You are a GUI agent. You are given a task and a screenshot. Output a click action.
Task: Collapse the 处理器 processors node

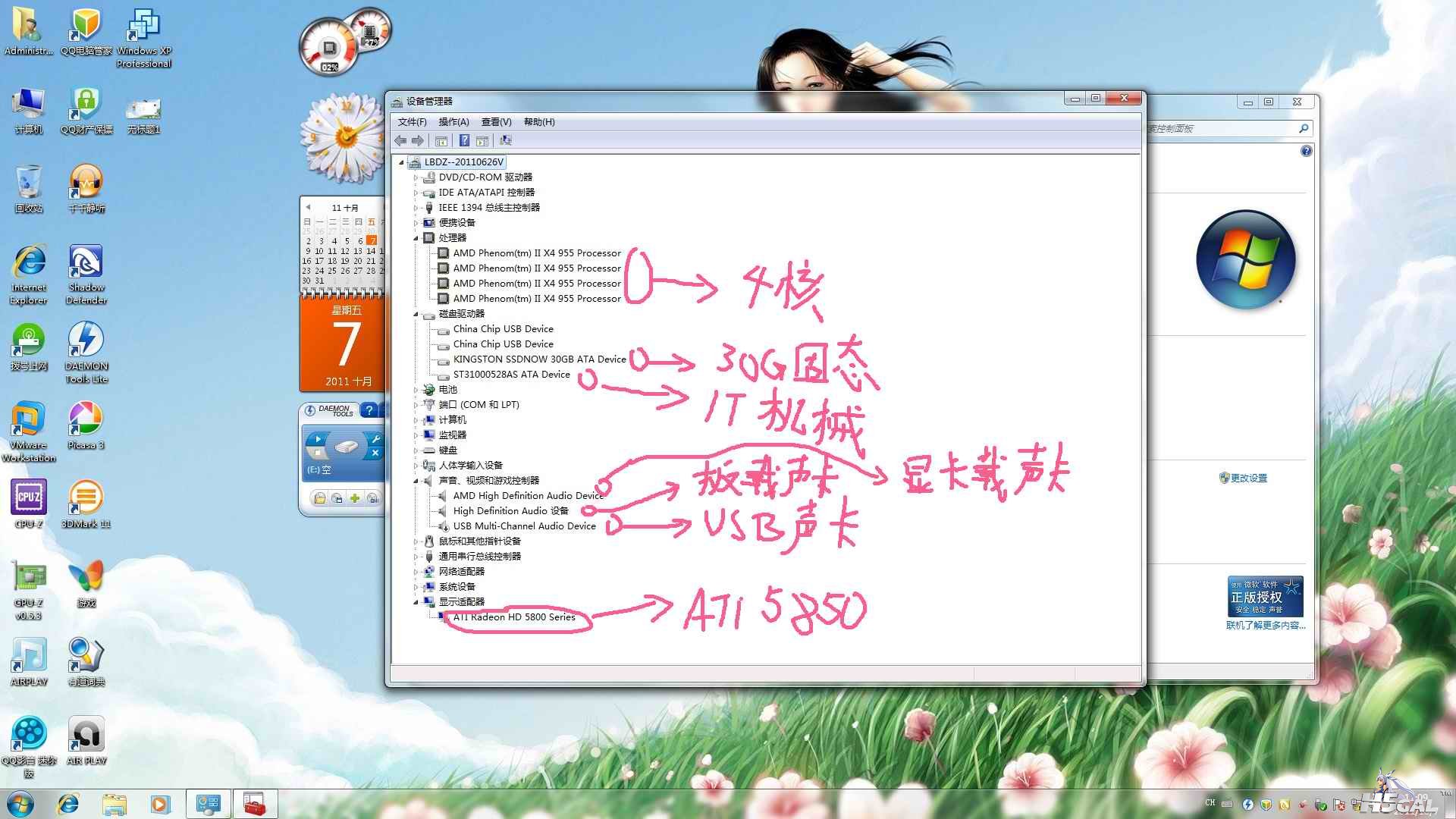pyautogui.click(x=416, y=238)
